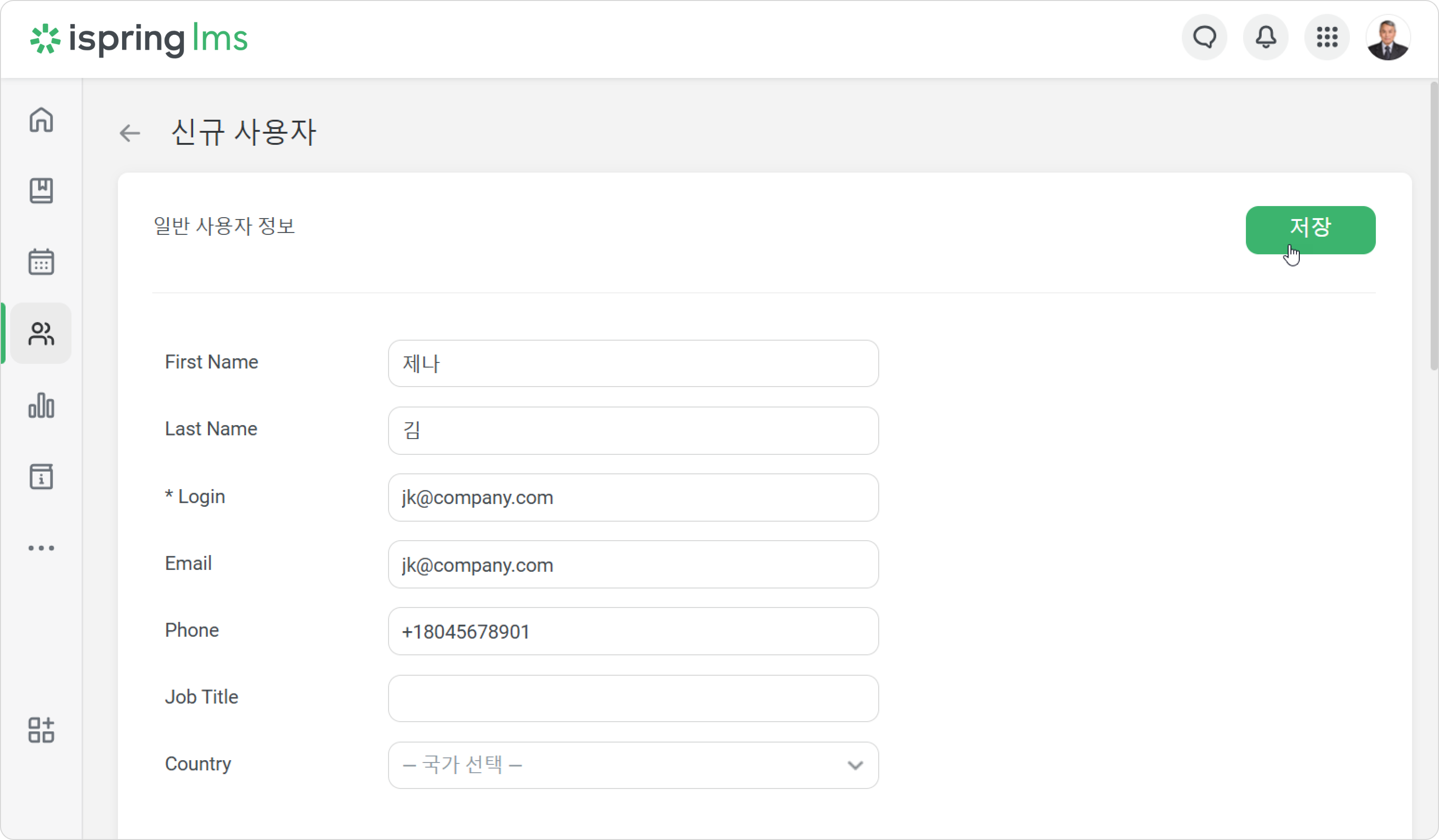This screenshot has width=1439, height=840.
Task: Click the First Name label
Action: [x=211, y=362]
